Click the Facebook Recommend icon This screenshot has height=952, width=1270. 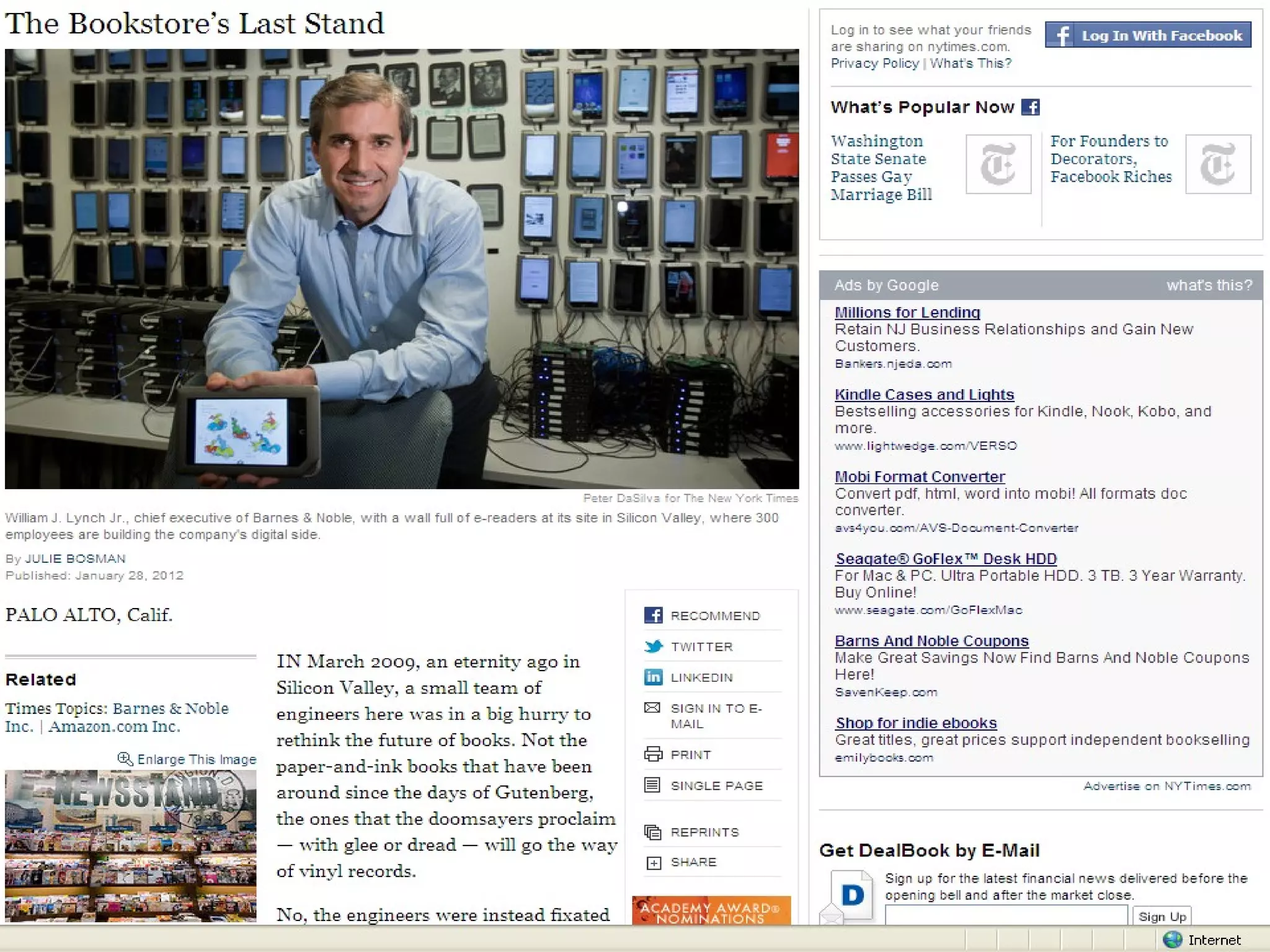653,615
